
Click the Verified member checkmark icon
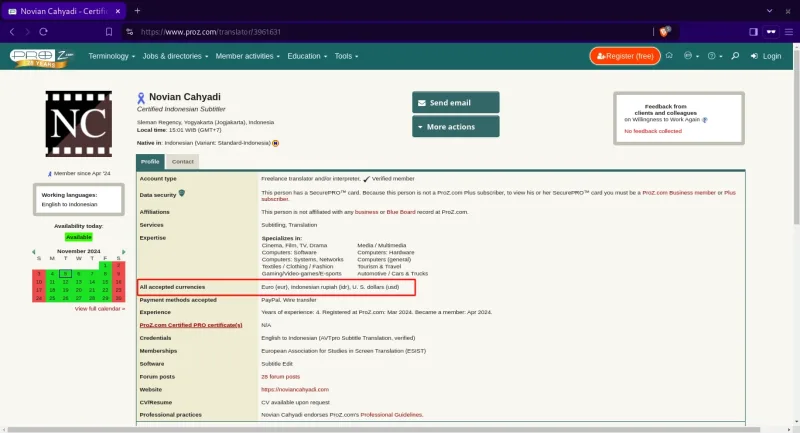point(366,179)
